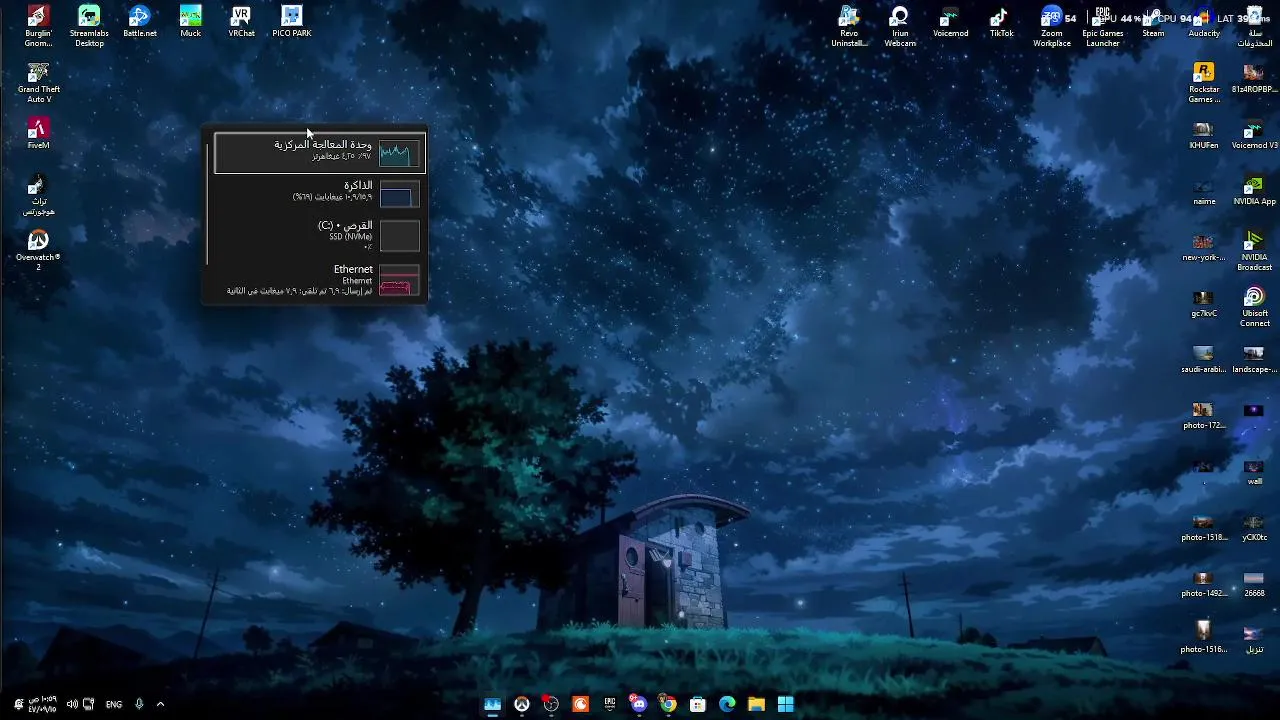Launch Rockstar Games Launcher shortcut
The height and width of the screenshot is (720, 1280).
click(1204, 82)
